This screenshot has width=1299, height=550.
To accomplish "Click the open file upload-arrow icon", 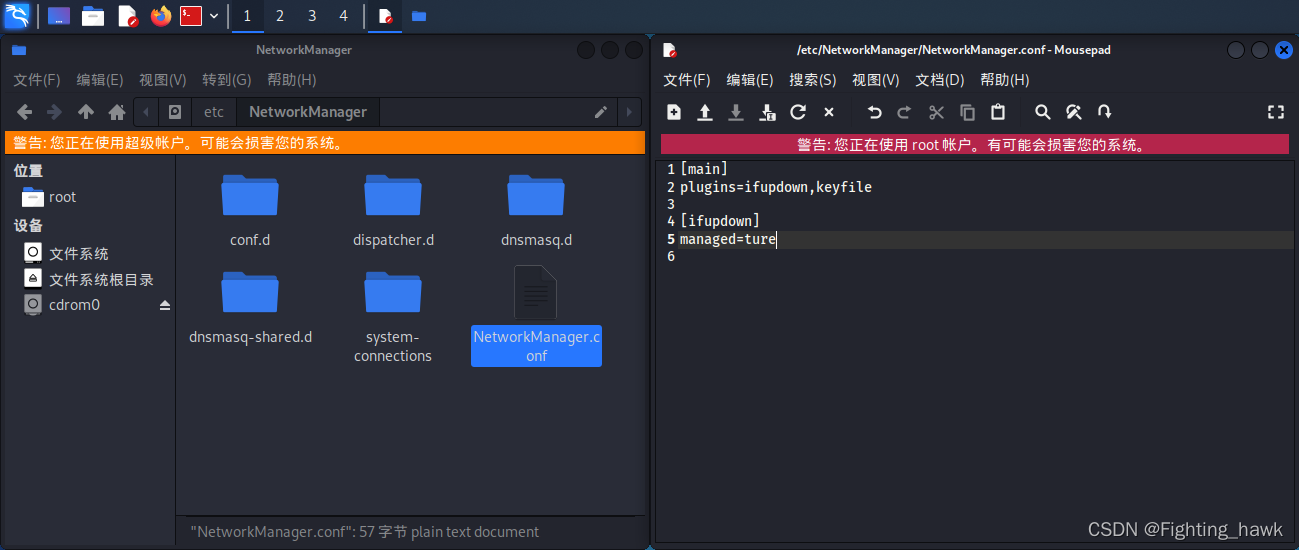I will (704, 112).
